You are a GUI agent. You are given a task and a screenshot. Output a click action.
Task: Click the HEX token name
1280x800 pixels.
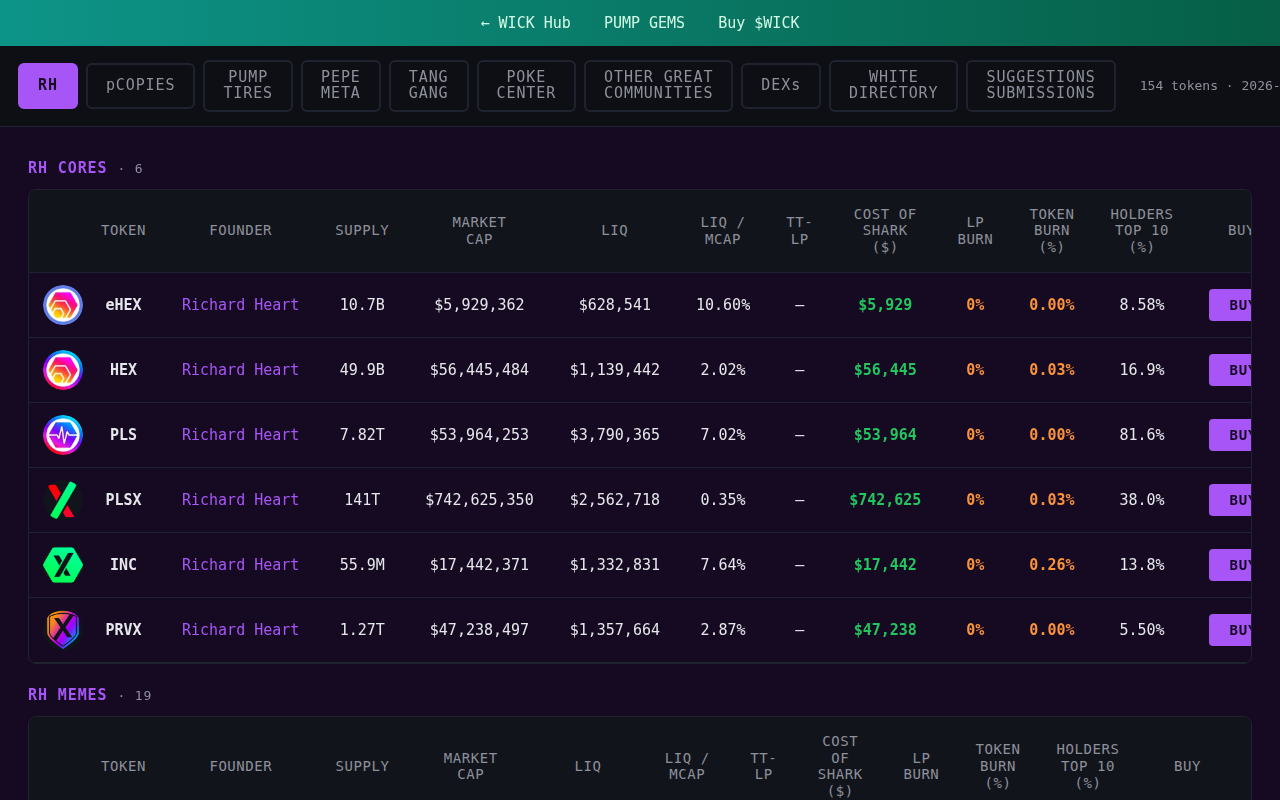click(123, 370)
